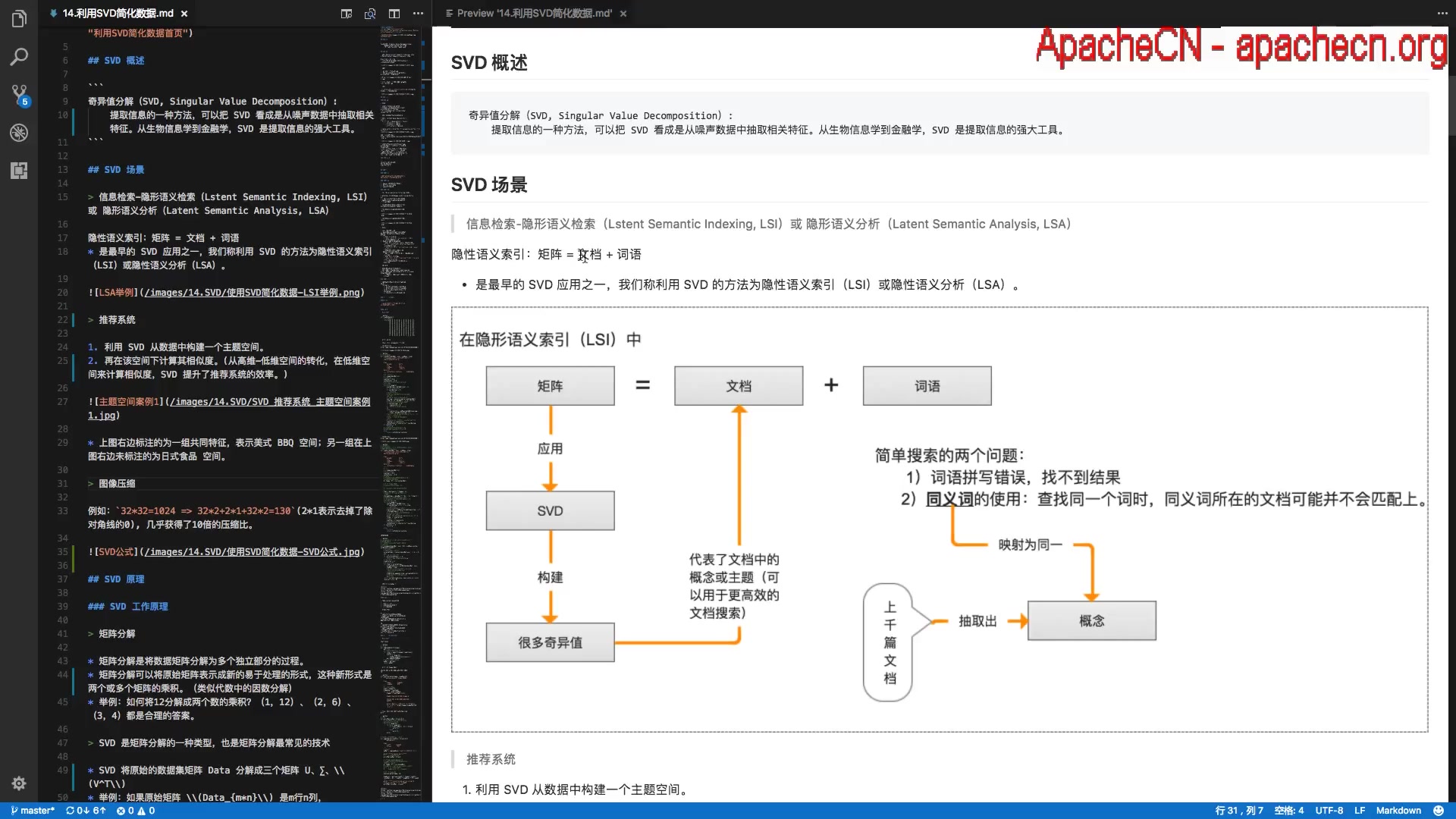Open More Actions menu of preview group

[1442, 14]
